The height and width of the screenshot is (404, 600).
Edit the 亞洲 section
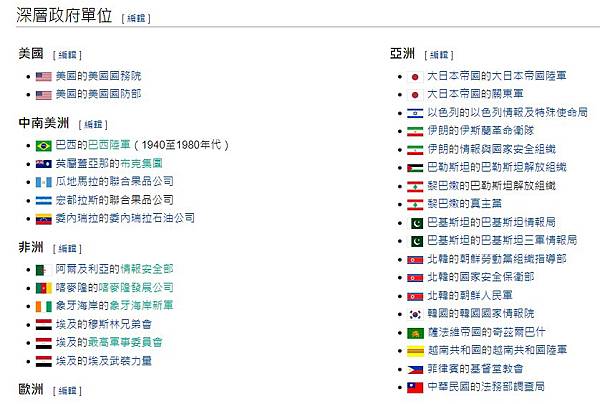coord(439,55)
